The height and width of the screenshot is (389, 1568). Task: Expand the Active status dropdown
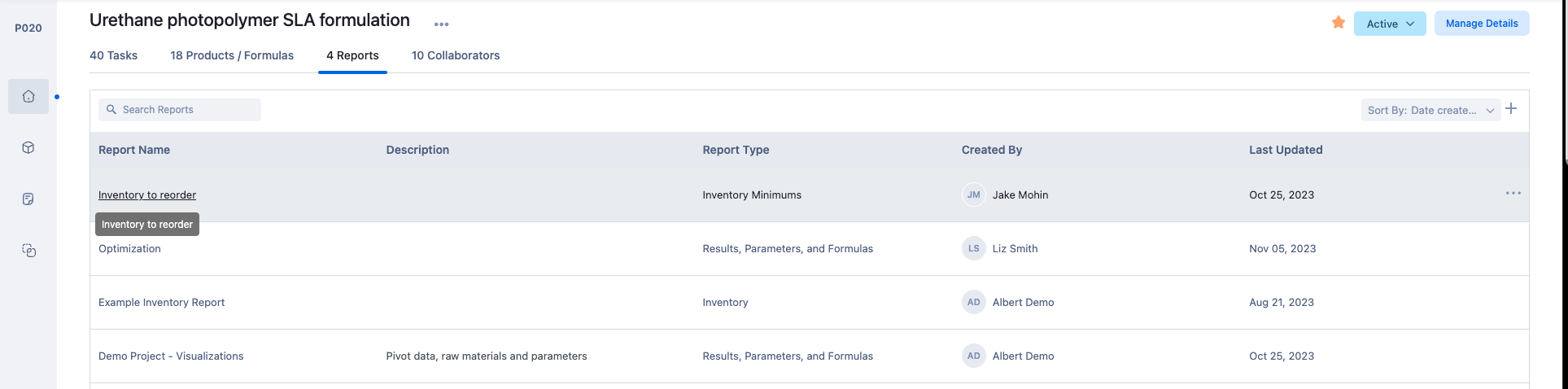pyautogui.click(x=1389, y=24)
